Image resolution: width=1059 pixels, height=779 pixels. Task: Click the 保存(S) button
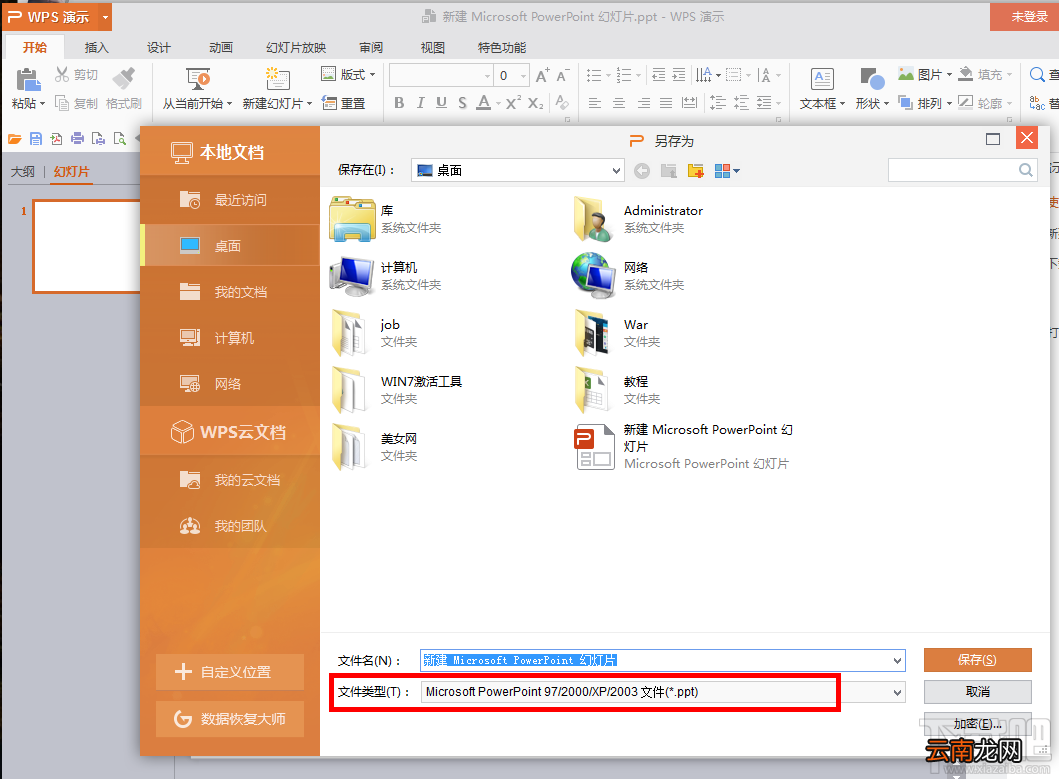click(x=977, y=660)
